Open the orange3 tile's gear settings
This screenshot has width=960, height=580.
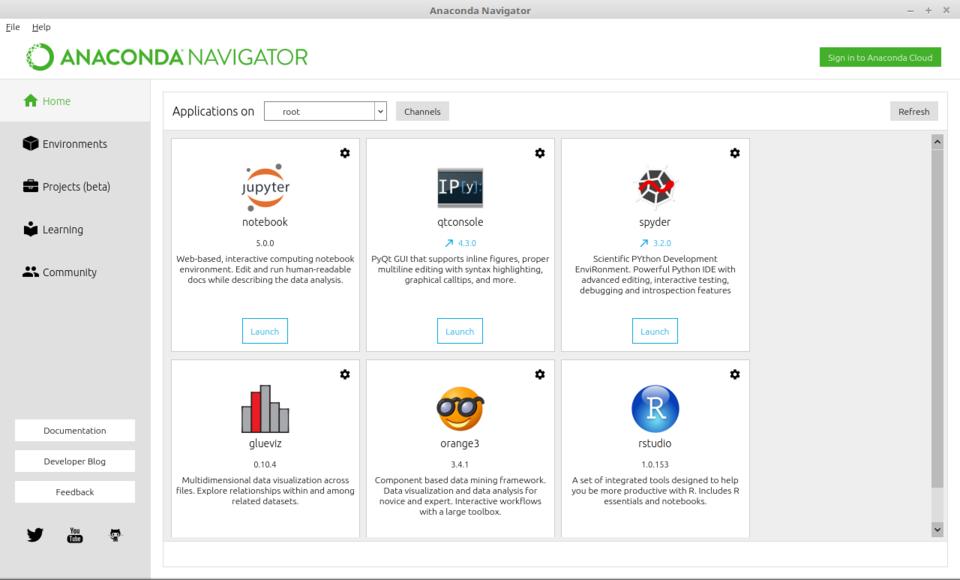pyautogui.click(x=539, y=374)
